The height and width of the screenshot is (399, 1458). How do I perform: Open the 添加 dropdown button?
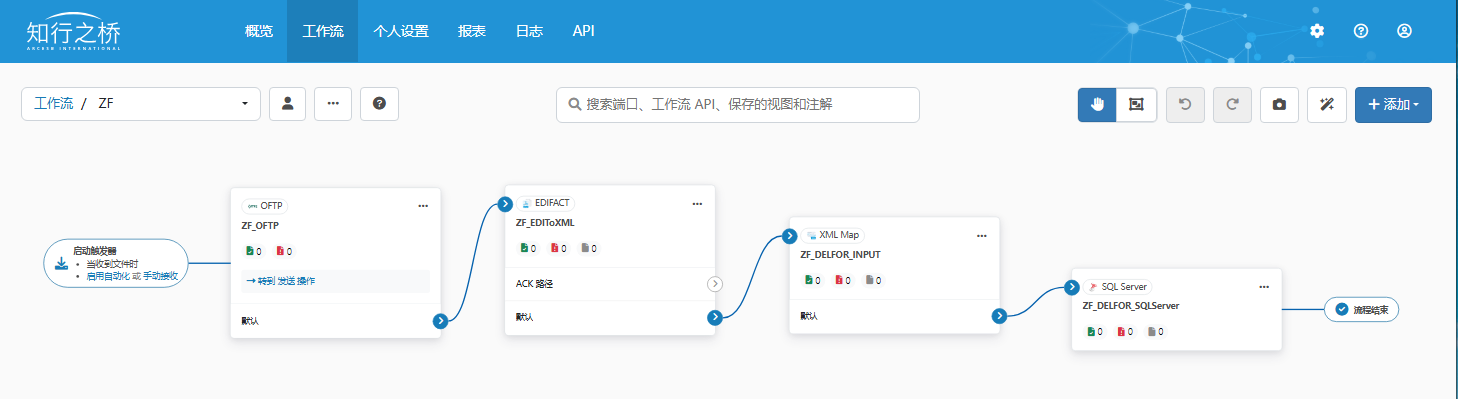(x=1393, y=104)
